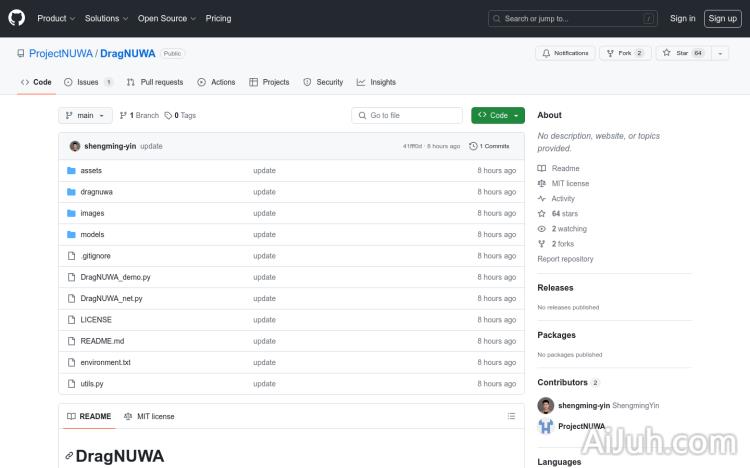The width and height of the screenshot is (750, 468).
Task: Open the star lists dropdown arrow
Action: [720, 53]
